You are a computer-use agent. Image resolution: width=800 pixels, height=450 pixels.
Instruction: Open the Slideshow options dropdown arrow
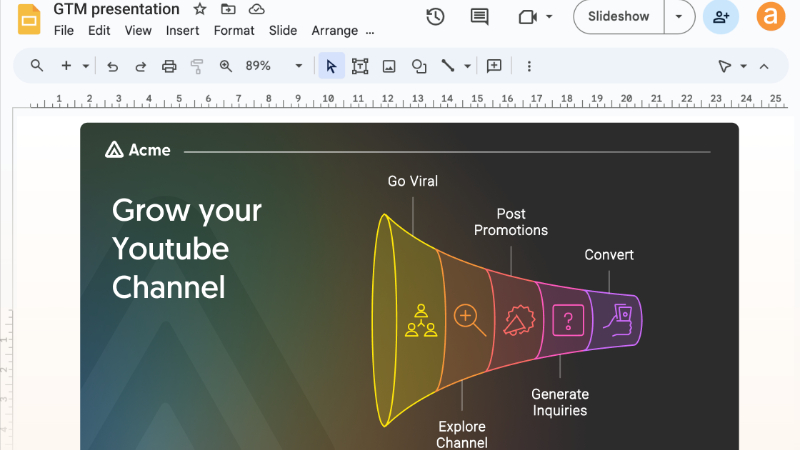679,17
